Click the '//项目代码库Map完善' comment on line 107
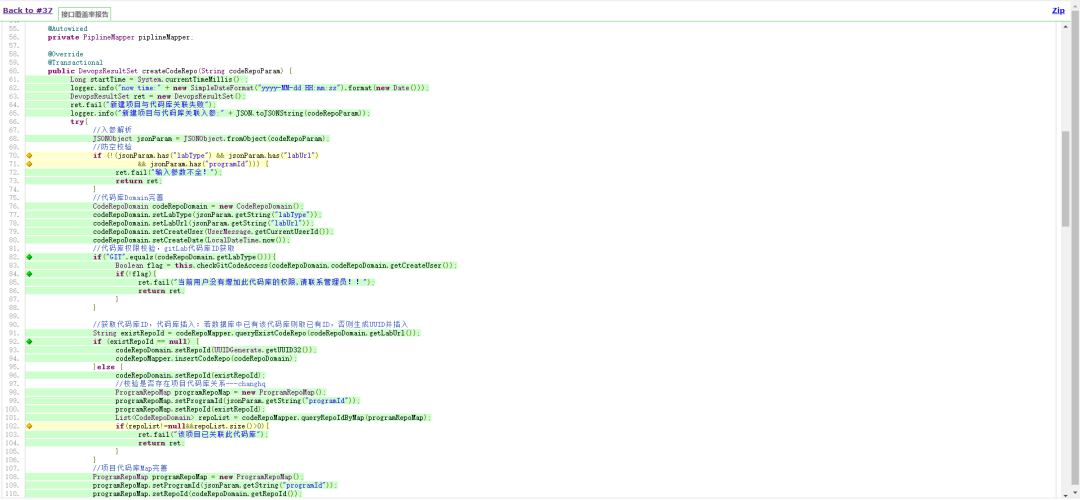The image size is (1080, 500). (x=129, y=468)
